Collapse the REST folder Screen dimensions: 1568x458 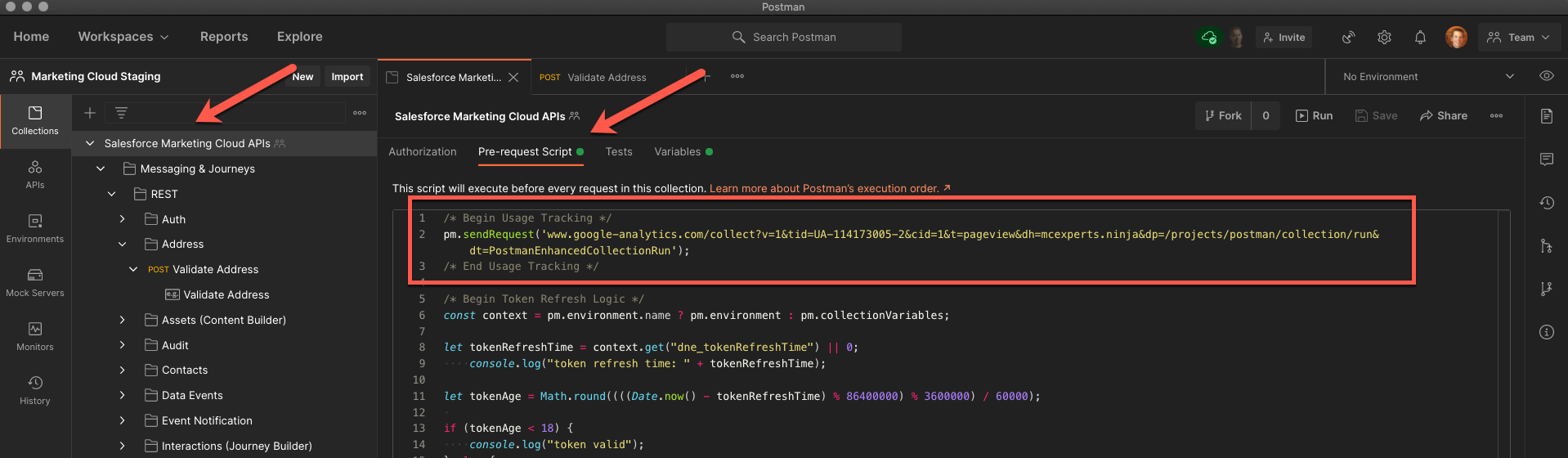pos(112,194)
